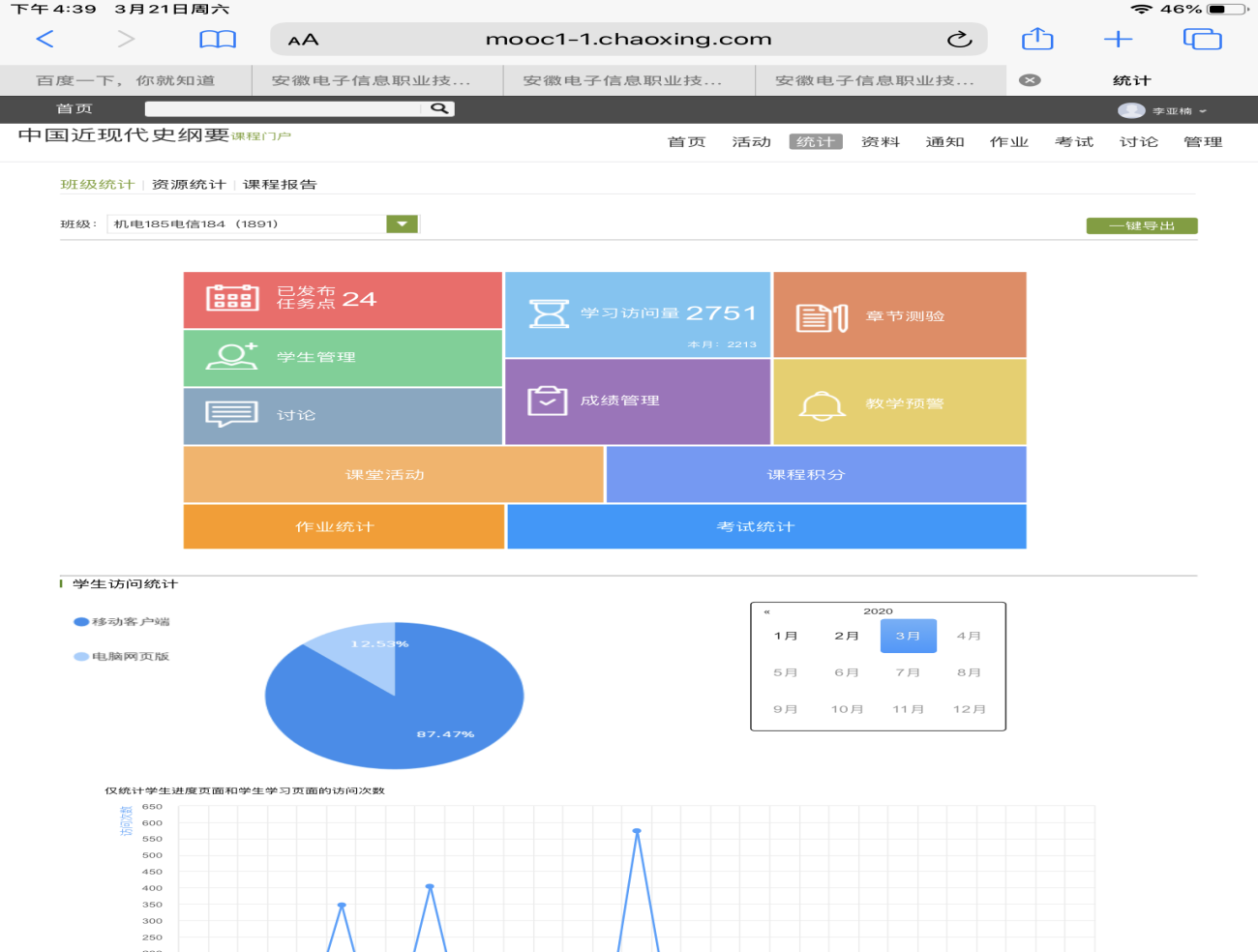1258x952 pixels.
Task: Open 资料 in the course menu
Action: pos(881,142)
